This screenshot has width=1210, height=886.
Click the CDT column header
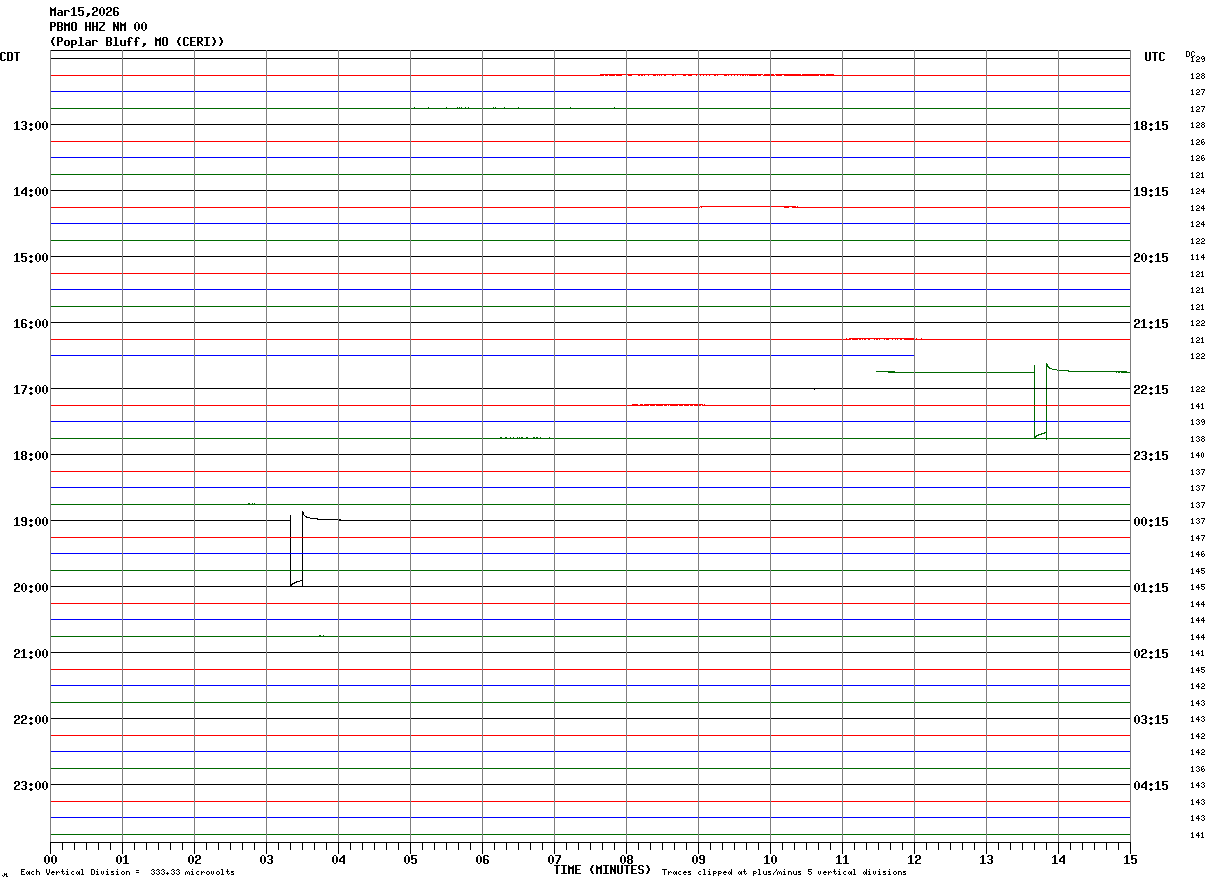(10, 57)
